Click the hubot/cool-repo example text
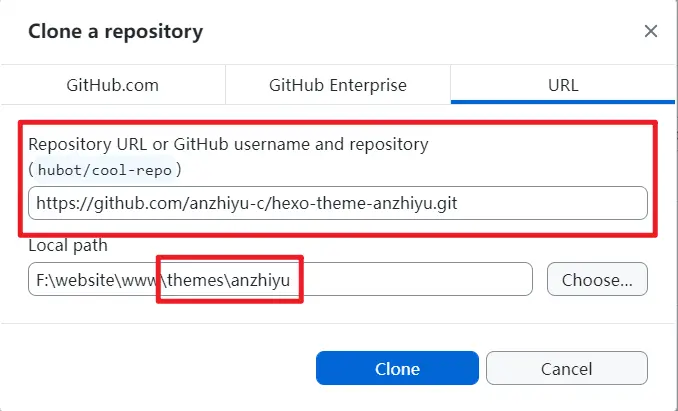Screen dimensions: 678x411 105,170
